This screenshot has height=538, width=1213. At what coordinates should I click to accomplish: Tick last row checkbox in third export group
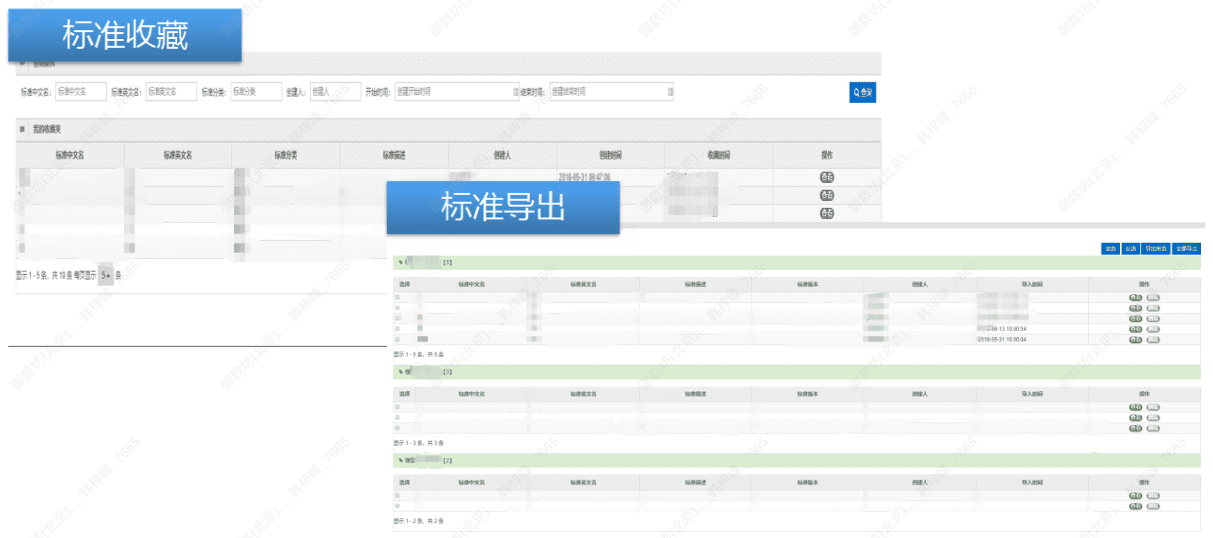(x=398, y=507)
